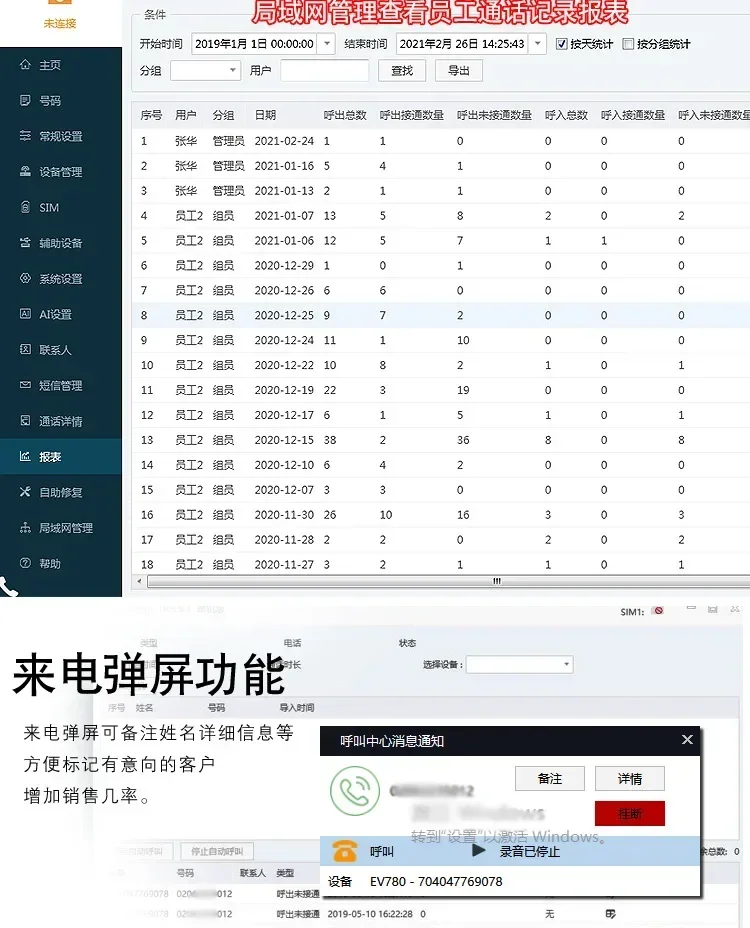Screen dimensions: 750x928
Task: Click the 序号 column header
Action: [x=151, y=115]
